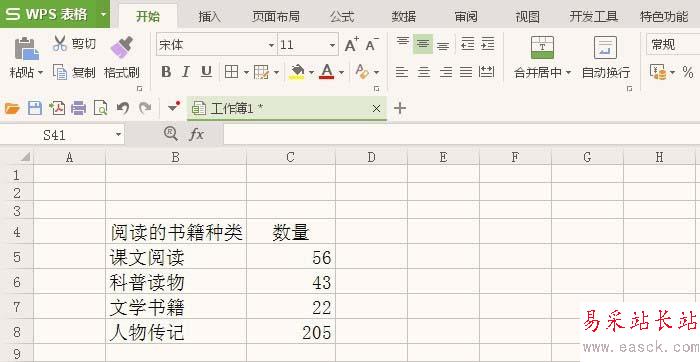Viewport: 700px width, 362px height.
Task: Undo the last action
Action: coord(123,108)
